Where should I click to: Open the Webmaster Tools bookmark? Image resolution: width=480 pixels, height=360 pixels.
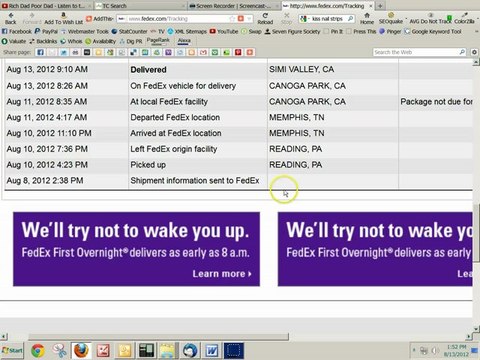(x=85, y=31)
